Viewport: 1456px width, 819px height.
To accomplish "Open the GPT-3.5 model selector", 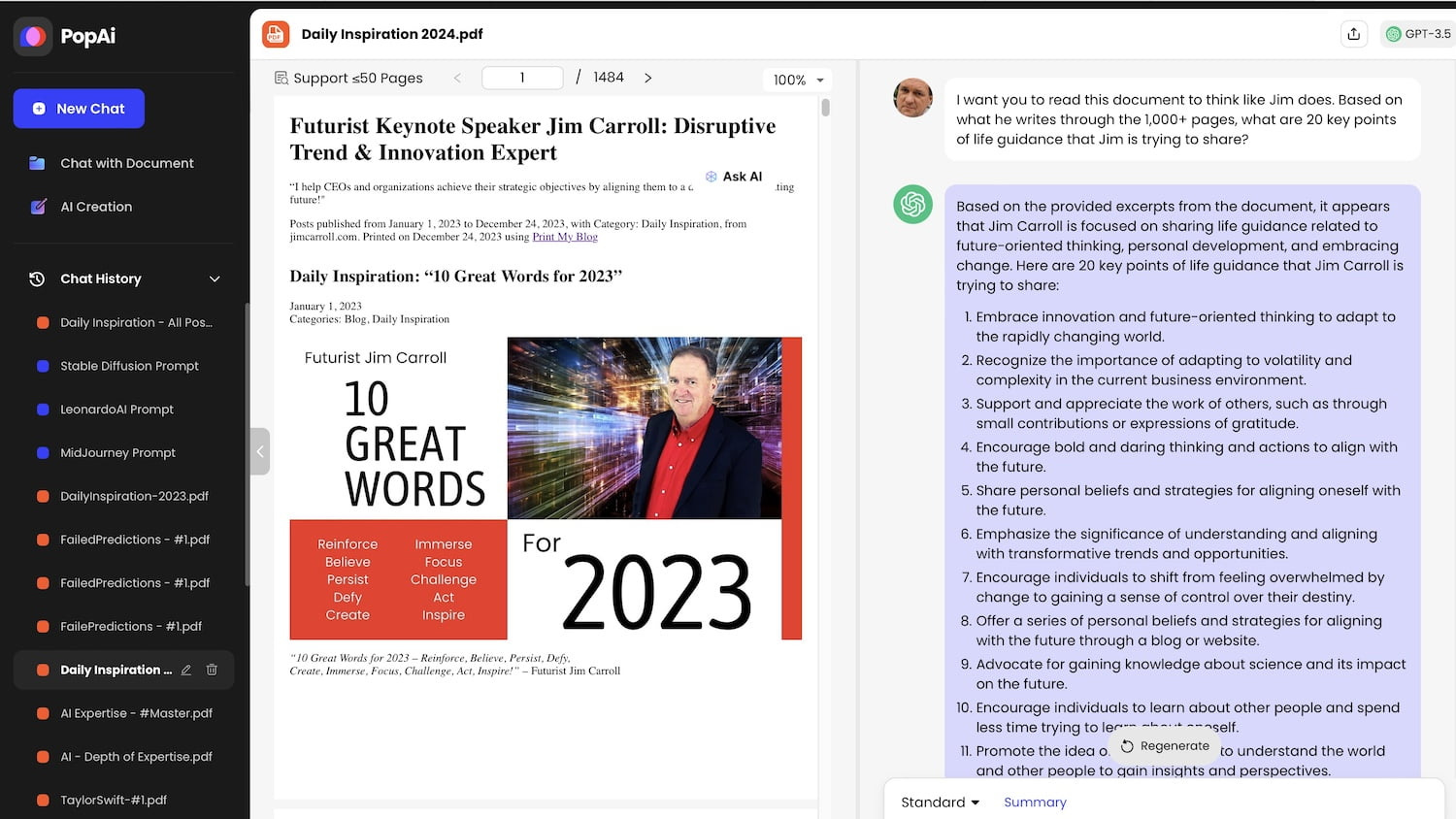I will 1418,34.
